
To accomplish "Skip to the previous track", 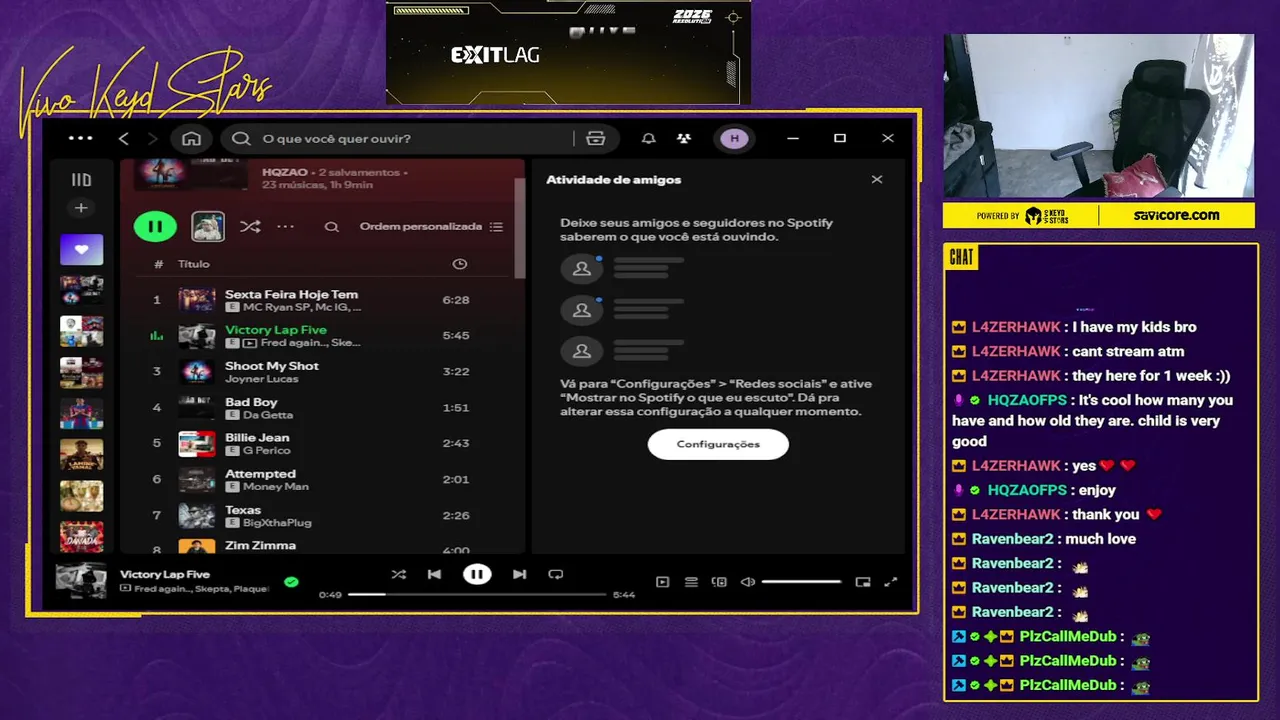I will click(x=434, y=574).
